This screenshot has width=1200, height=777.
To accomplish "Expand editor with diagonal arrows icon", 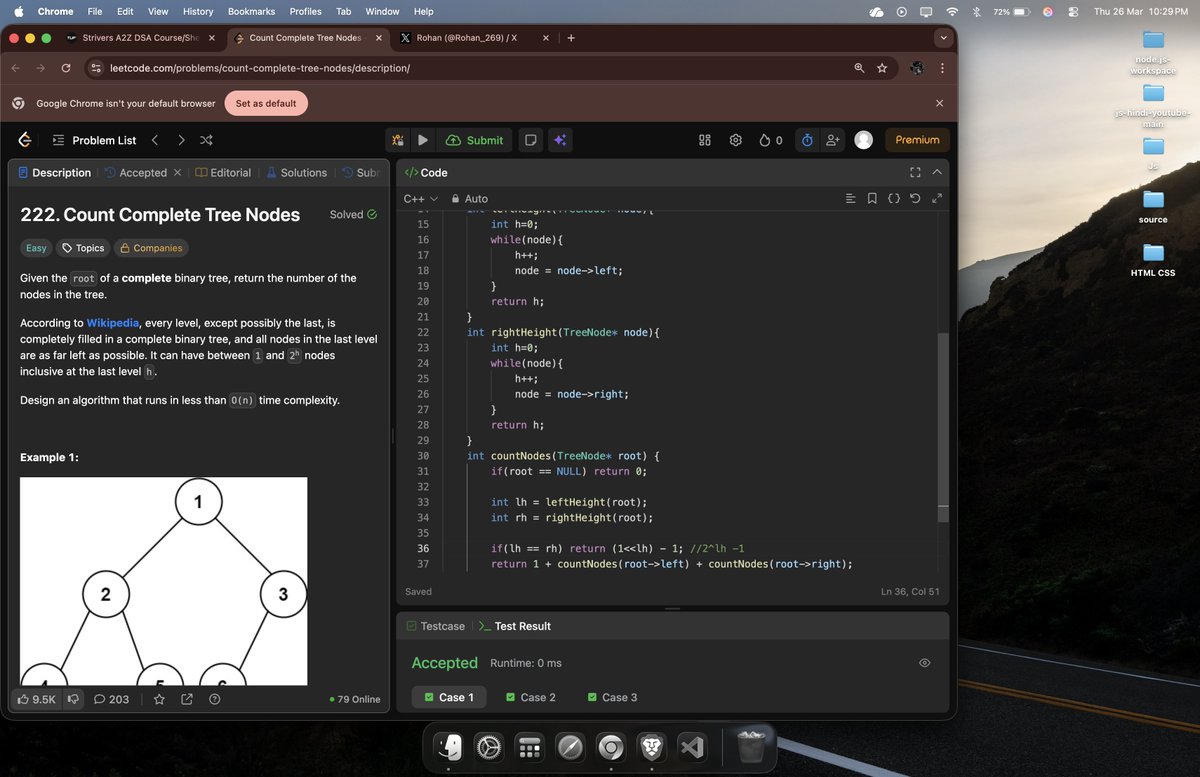I will (937, 198).
